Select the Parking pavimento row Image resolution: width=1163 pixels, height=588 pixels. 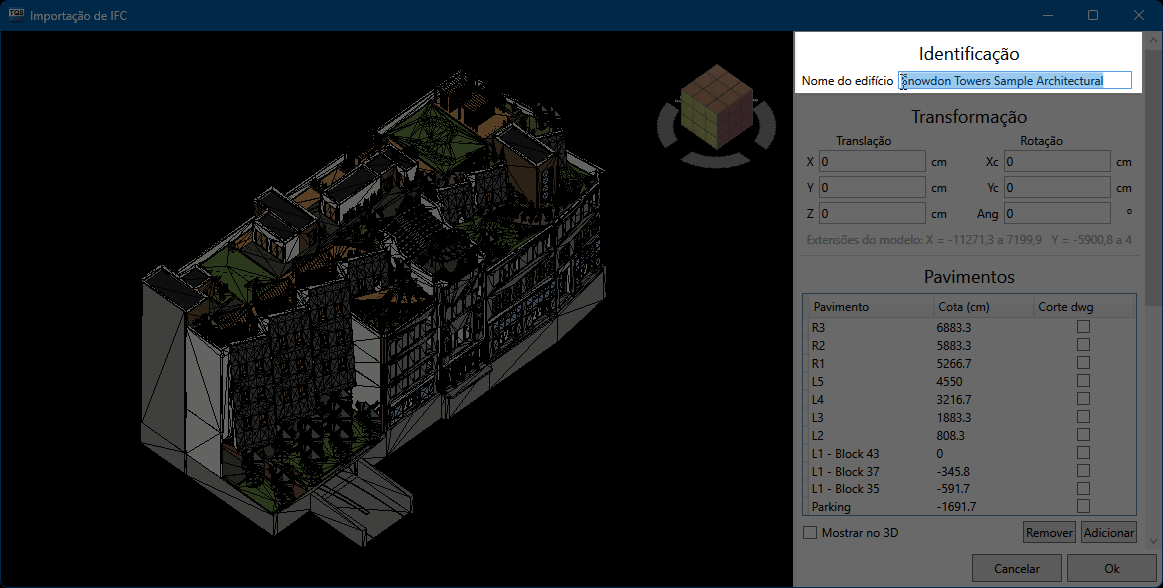click(x=868, y=507)
